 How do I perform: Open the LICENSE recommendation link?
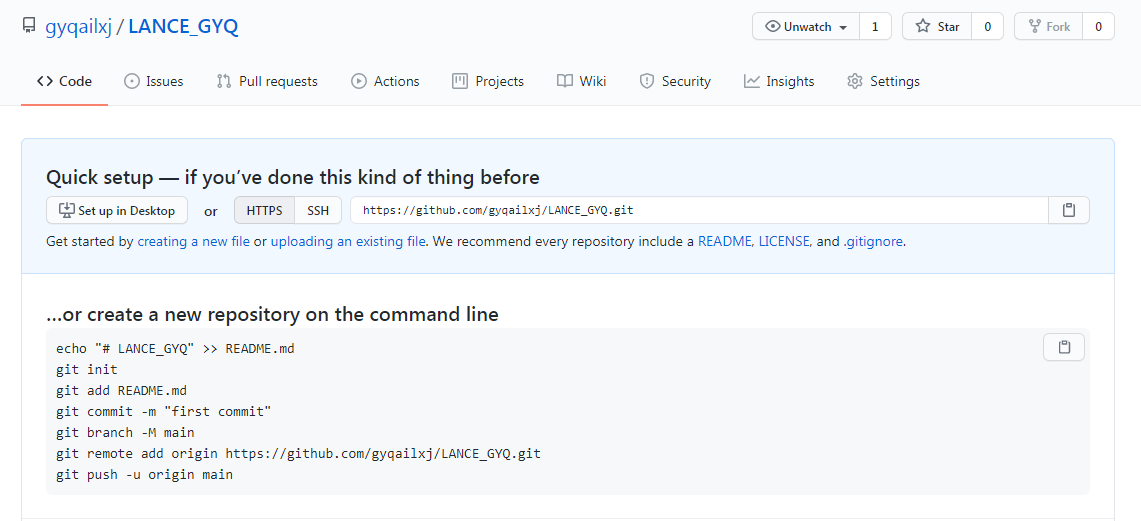784,242
